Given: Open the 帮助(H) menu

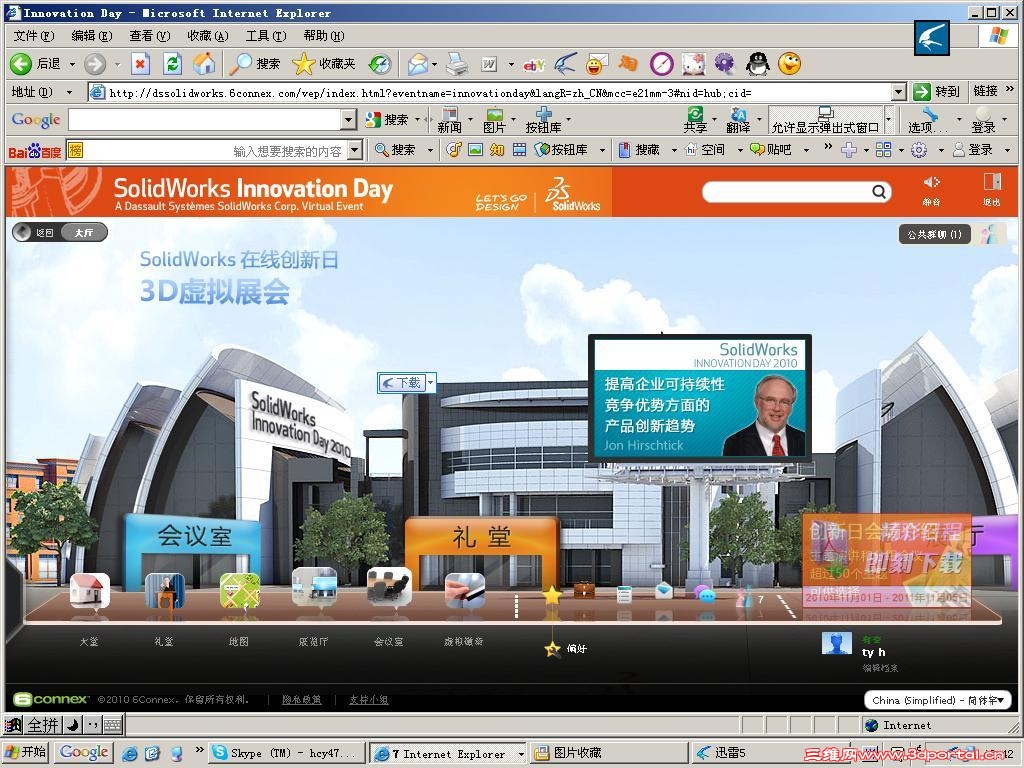Looking at the screenshot, I should tap(324, 36).
